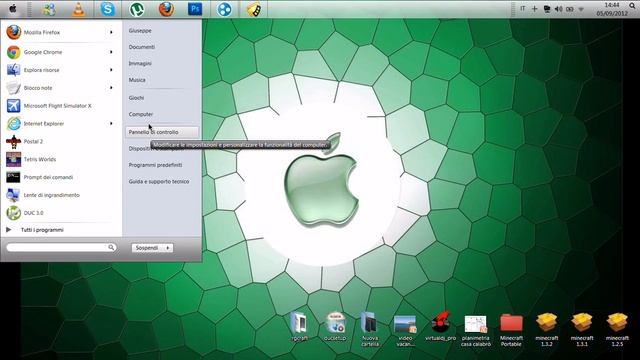
Task: Click the Apple logo start button
Action: point(13,9)
